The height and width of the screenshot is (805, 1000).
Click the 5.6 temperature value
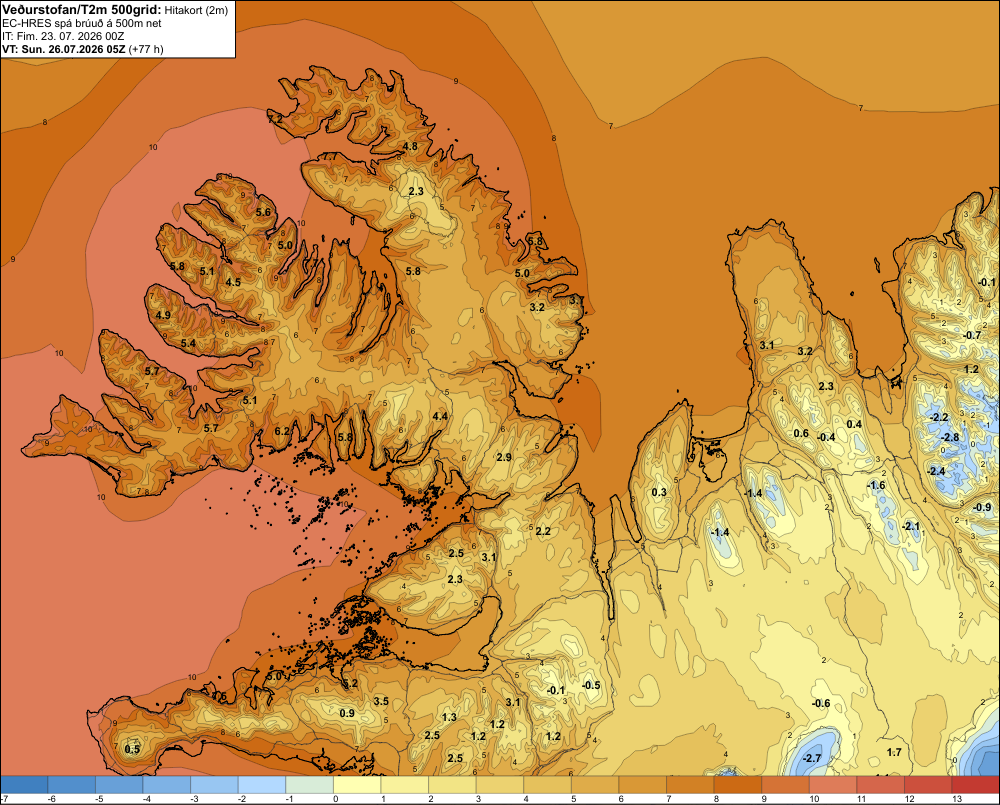(x=263, y=212)
